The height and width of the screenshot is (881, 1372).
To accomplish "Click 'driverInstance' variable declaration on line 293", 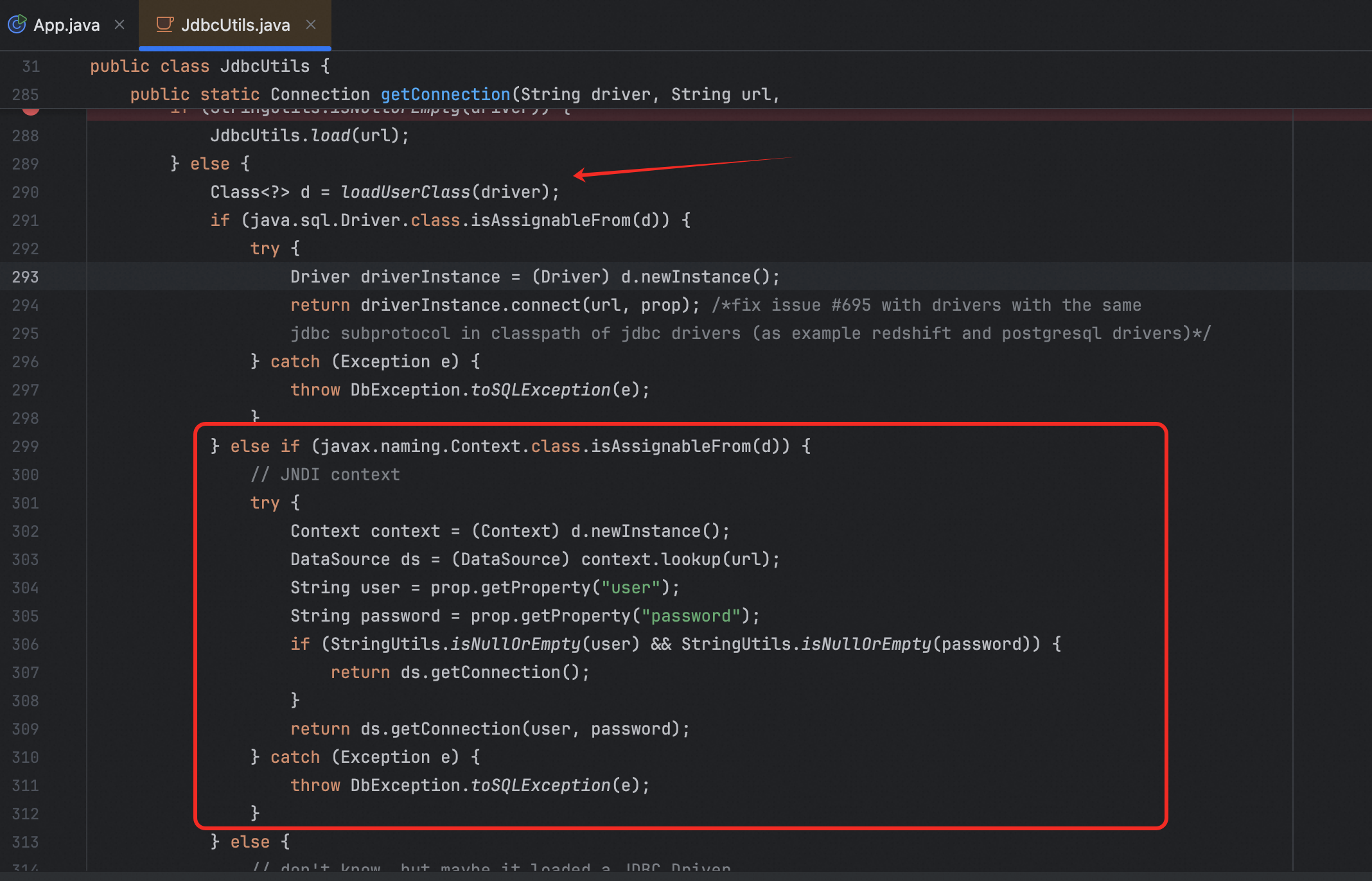I will (x=430, y=277).
